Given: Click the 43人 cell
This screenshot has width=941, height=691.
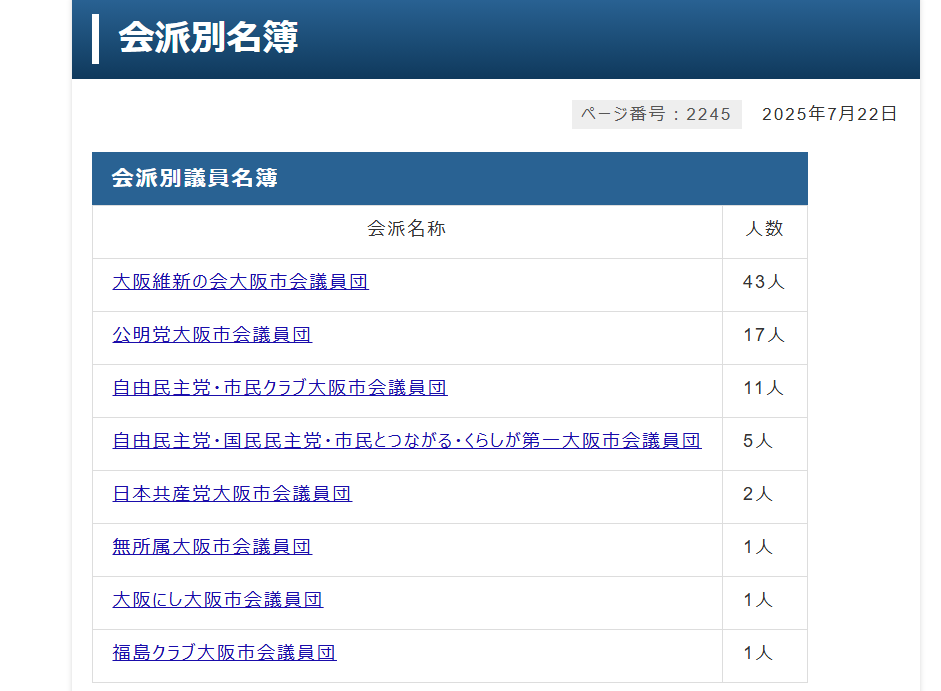Looking at the screenshot, I should point(765,285).
